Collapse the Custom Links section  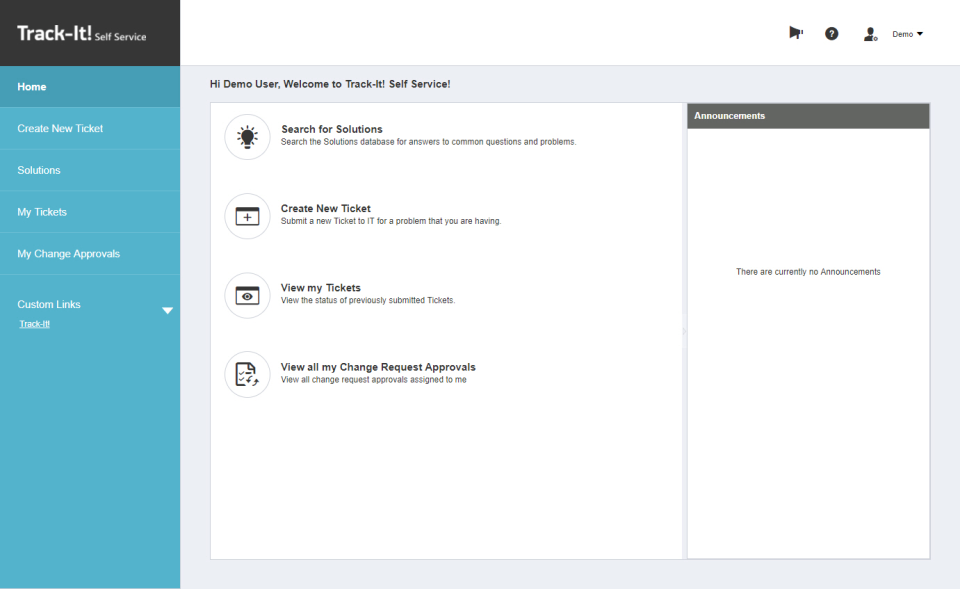(x=167, y=310)
